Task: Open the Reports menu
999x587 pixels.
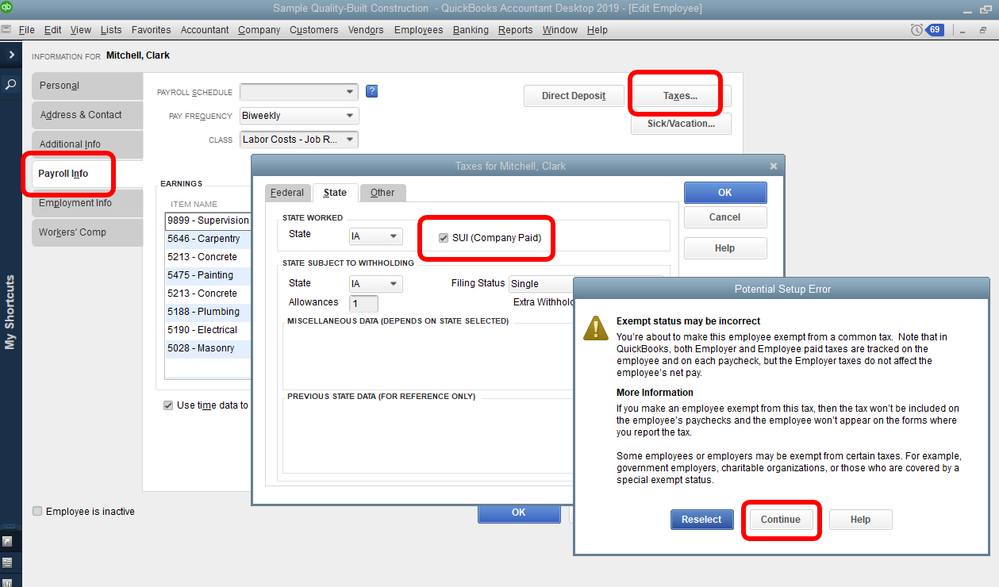Action: click(515, 30)
